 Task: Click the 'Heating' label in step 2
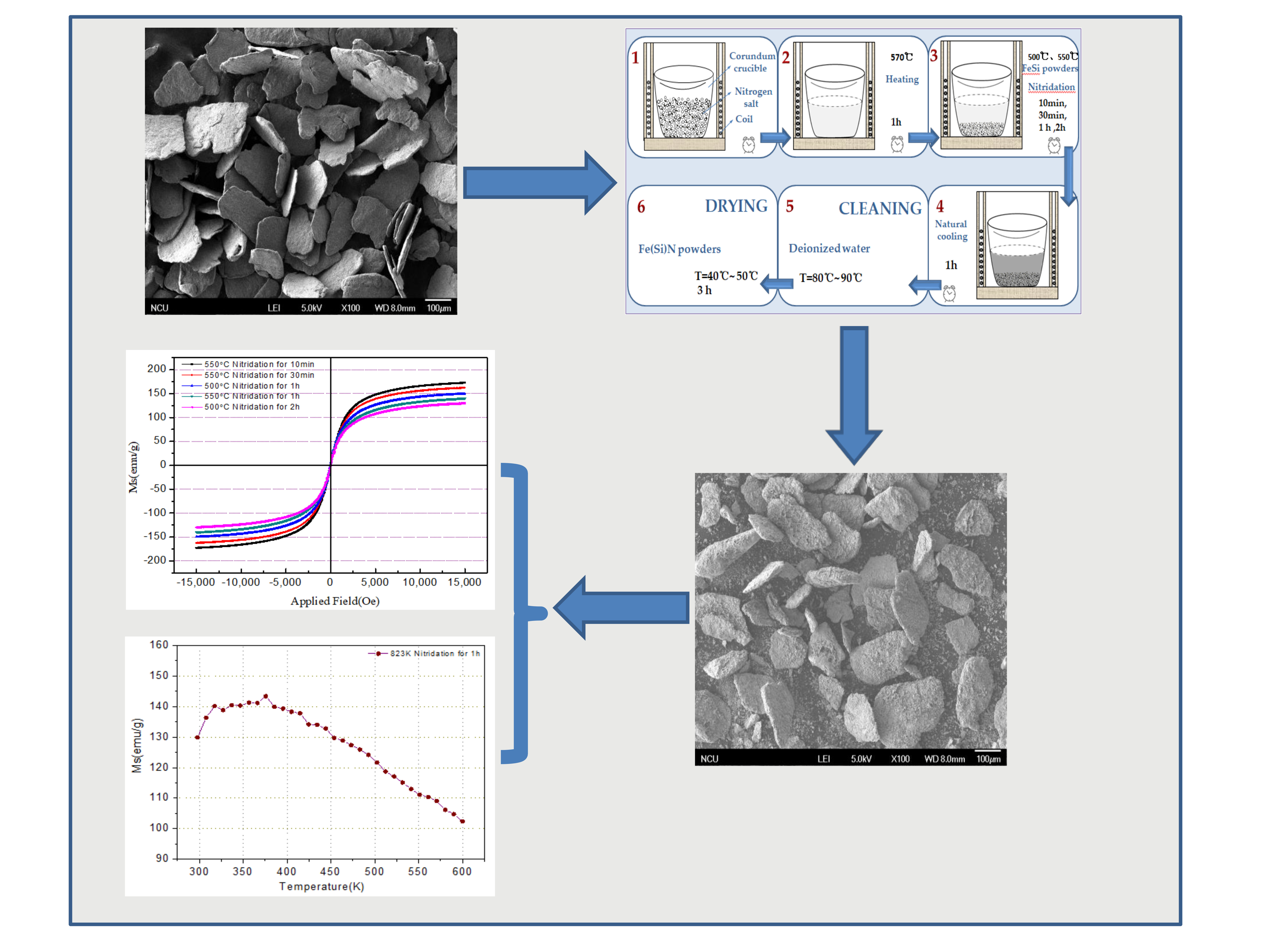(x=901, y=79)
